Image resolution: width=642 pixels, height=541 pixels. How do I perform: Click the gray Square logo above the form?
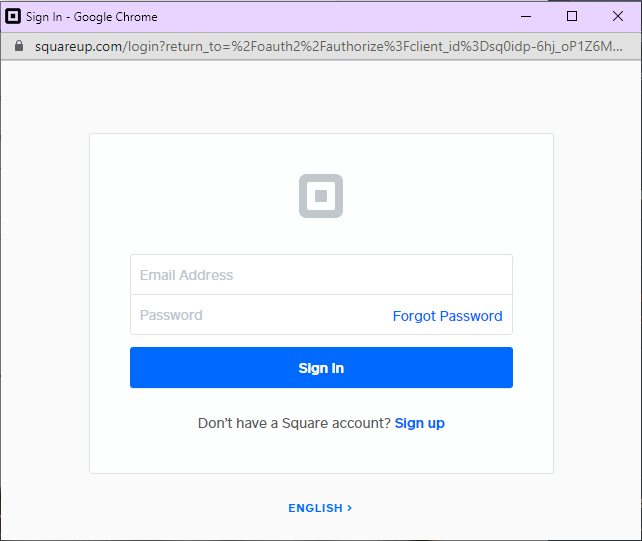[321, 196]
